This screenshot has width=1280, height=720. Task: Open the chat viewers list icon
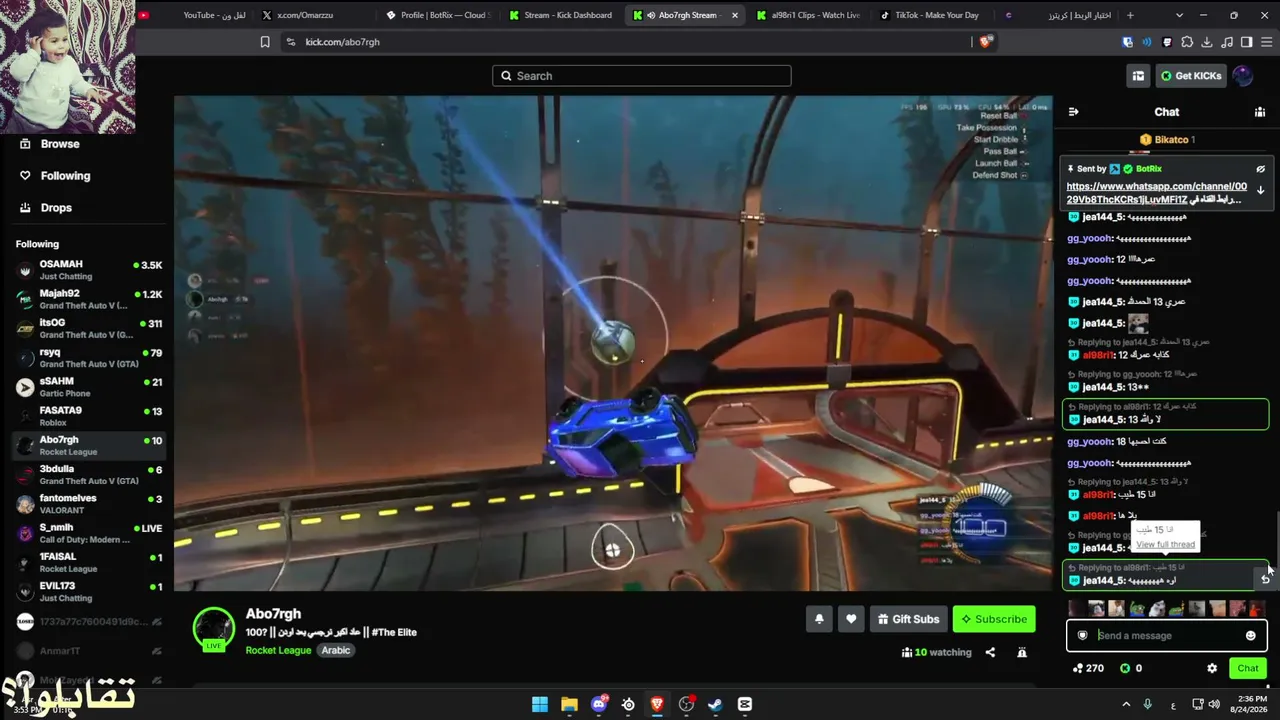click(x=1260, y=112)
